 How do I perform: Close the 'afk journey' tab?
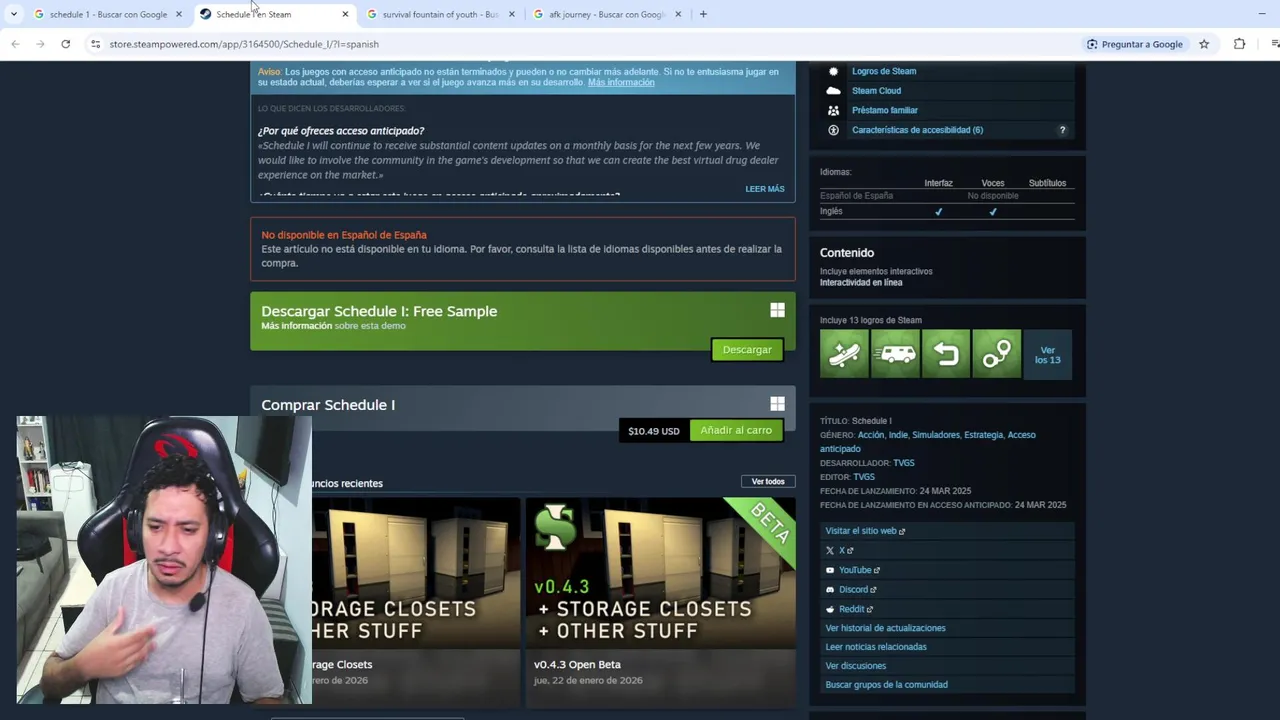[678, 14]
